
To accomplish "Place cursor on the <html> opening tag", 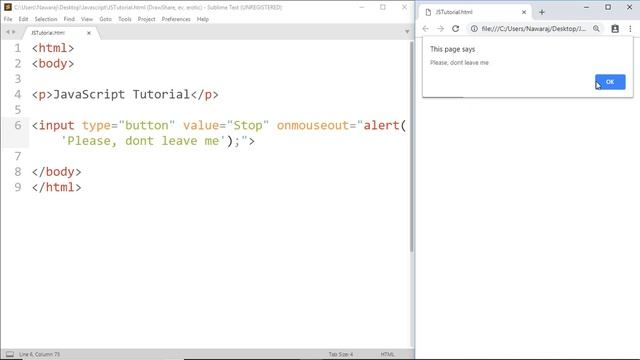I will tap(53, 48).
